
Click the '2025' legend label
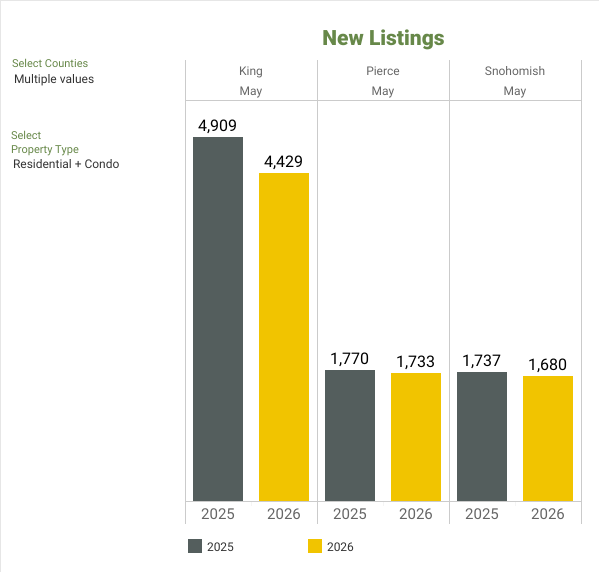pyautogui.click(x=220, y=547)
